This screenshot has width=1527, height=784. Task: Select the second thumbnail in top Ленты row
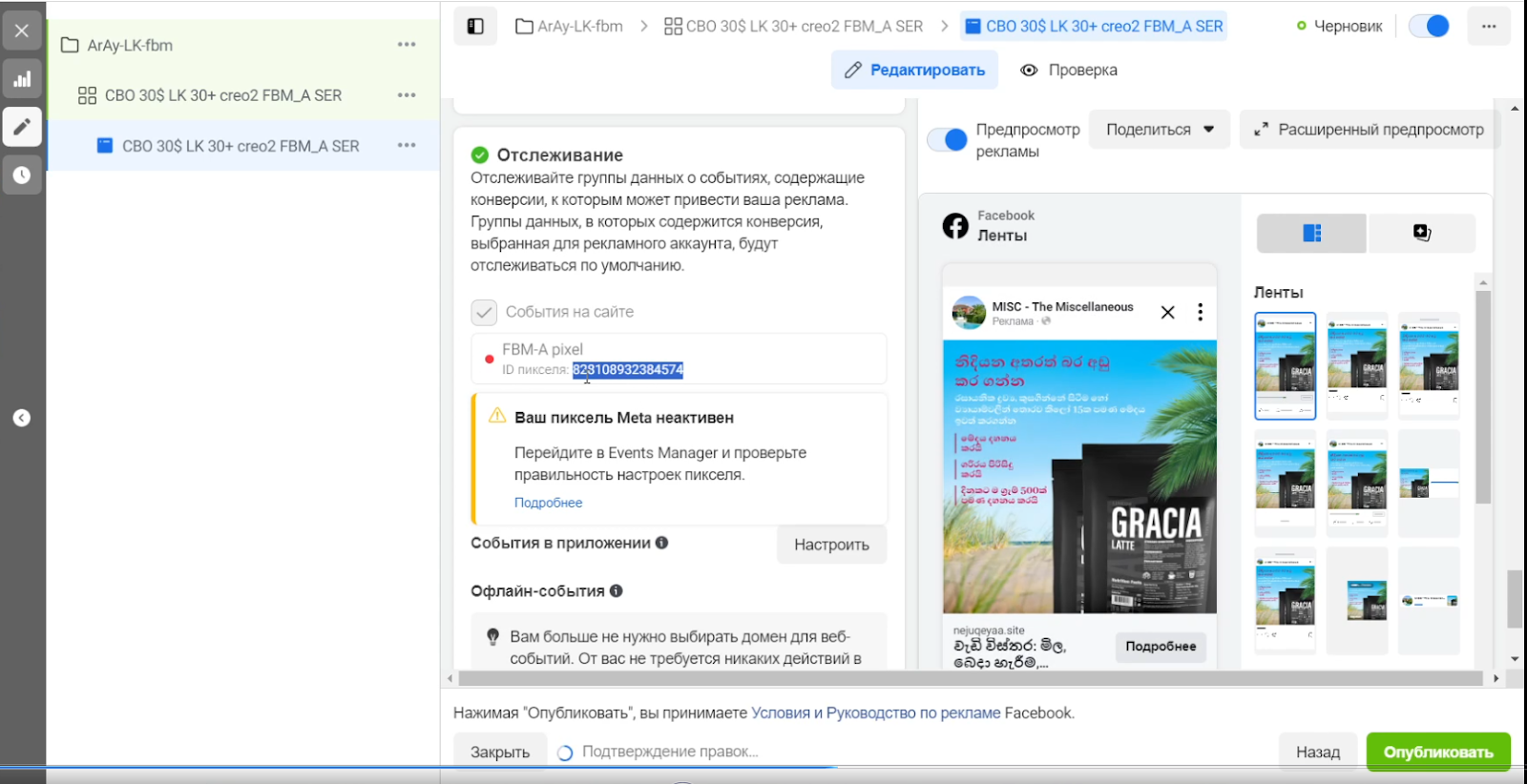1356,366
